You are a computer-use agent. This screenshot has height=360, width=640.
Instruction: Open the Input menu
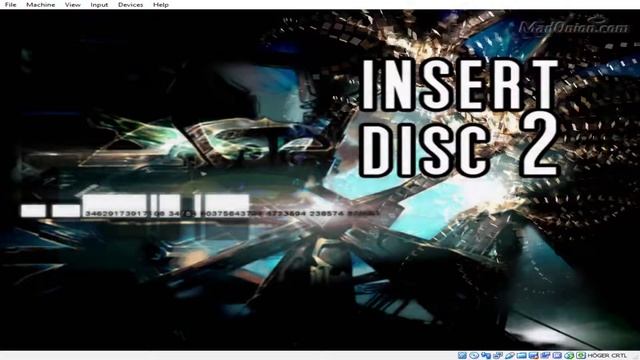99,4
